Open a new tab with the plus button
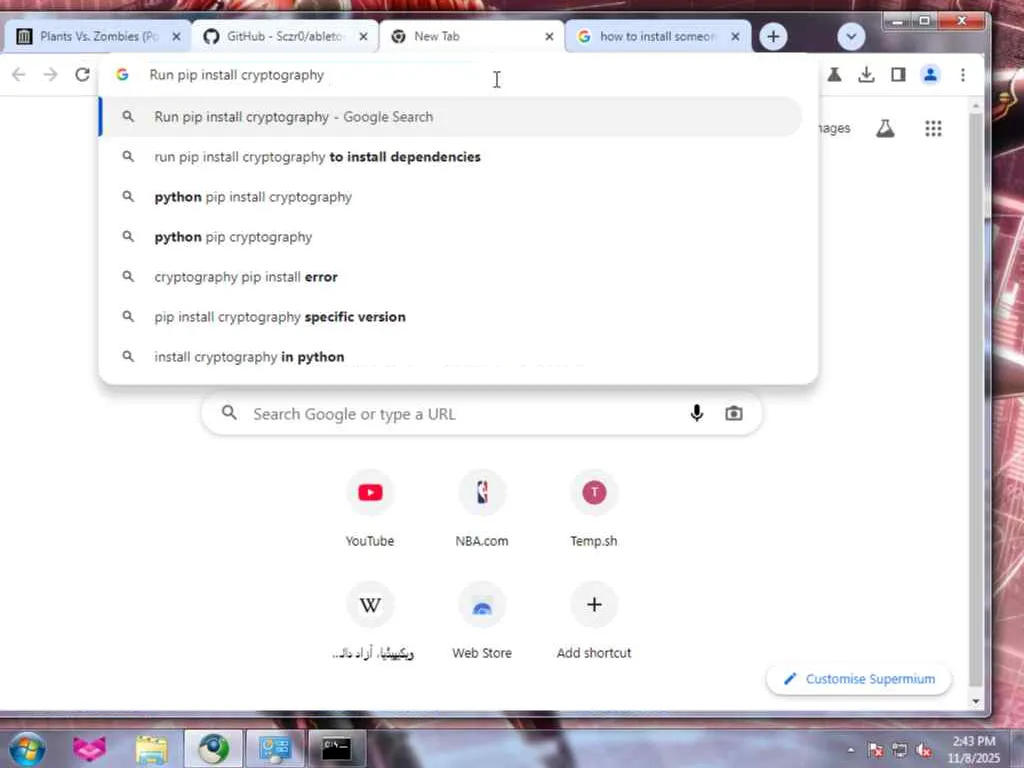Viewport: 1024px width, 768px height. pyautogui.click(x=773, y=37)
